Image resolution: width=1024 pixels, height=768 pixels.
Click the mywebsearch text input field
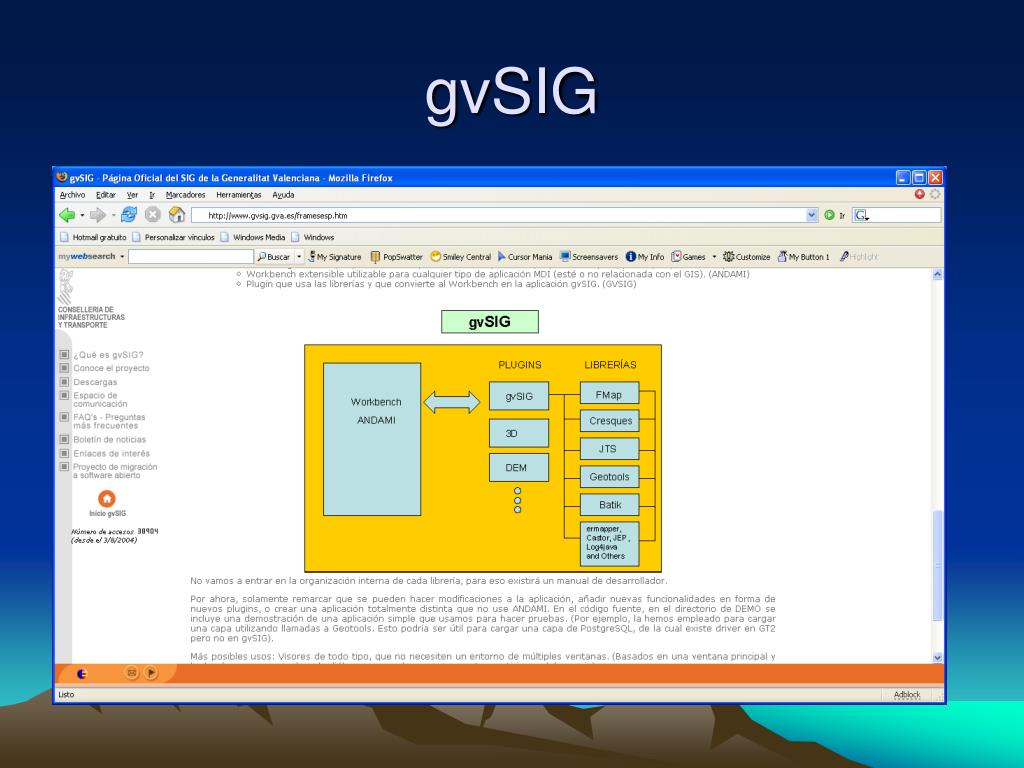pos(191,257)
